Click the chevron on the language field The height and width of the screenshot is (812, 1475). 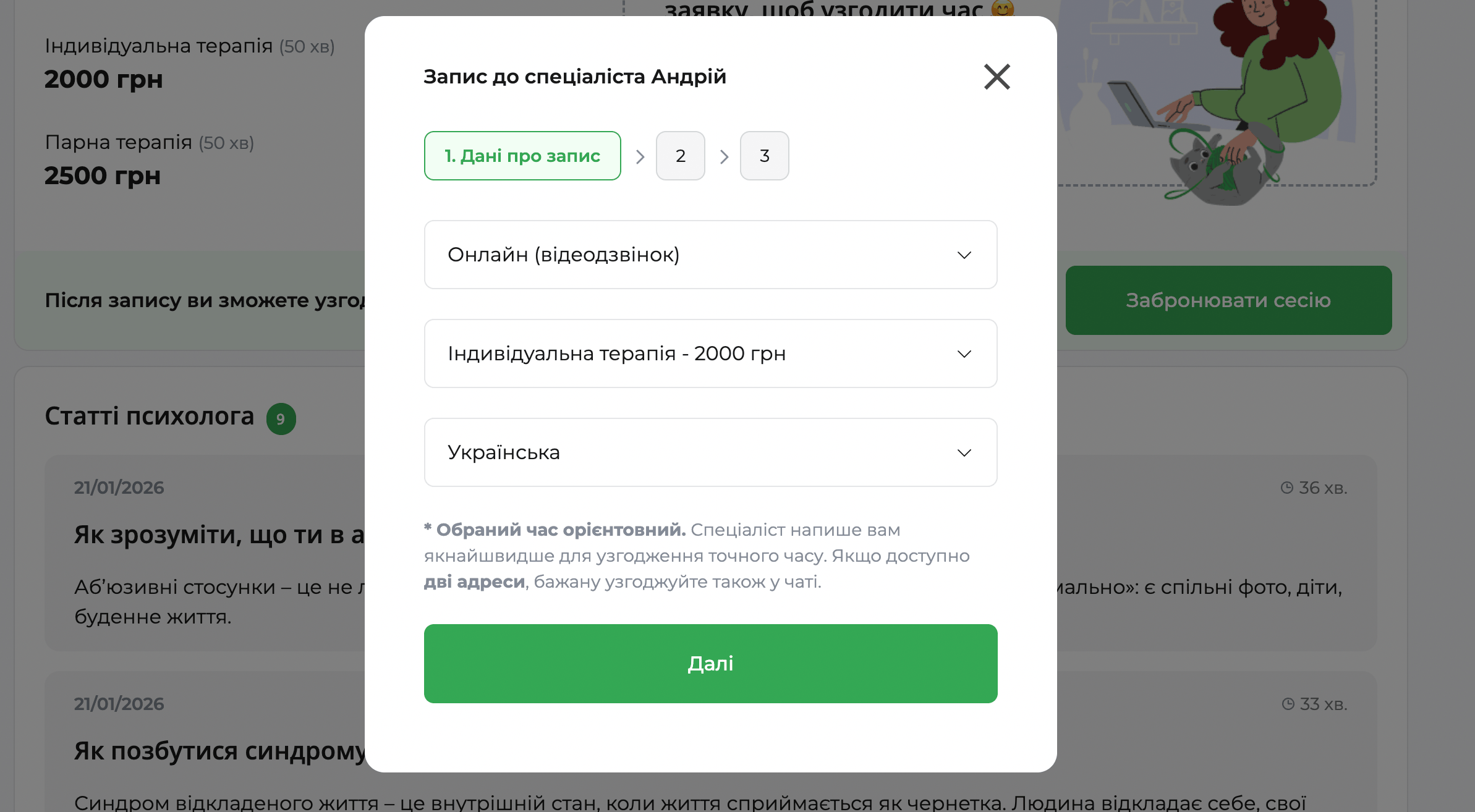(963, 452)
